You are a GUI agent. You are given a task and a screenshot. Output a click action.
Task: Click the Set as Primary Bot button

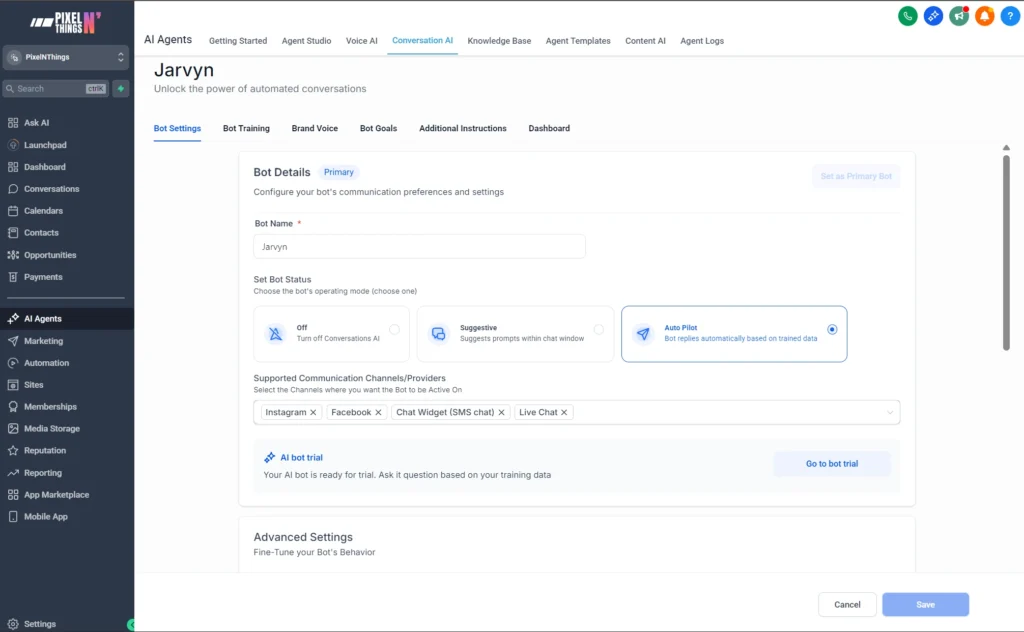[x=856, y=176]
